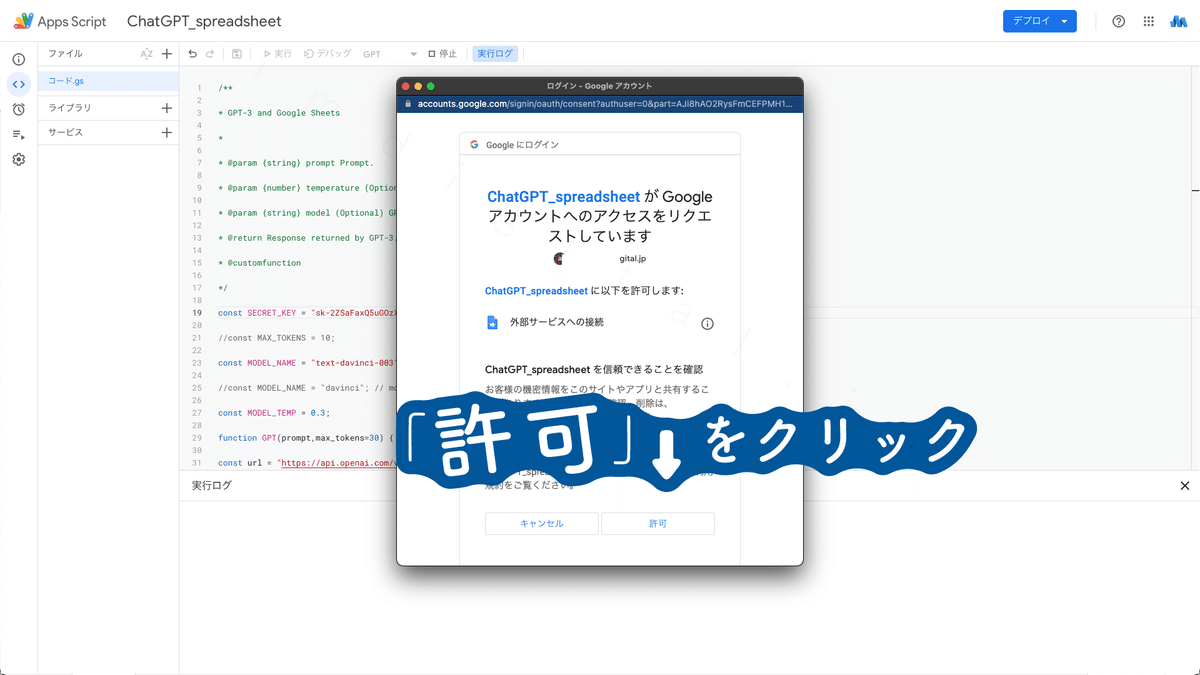Click code line 19 SECRET_KEY

pyautogui.click(x=307, y=313)
